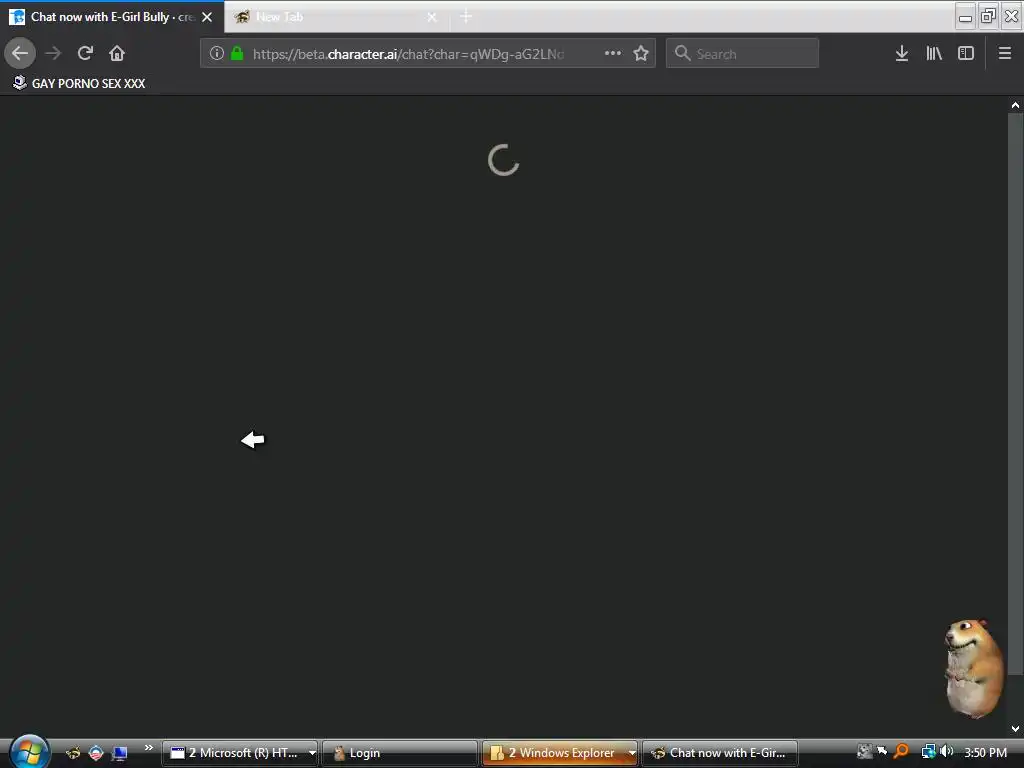Show site information for this page
1024x768 pixels.
[x=217, y=54]
